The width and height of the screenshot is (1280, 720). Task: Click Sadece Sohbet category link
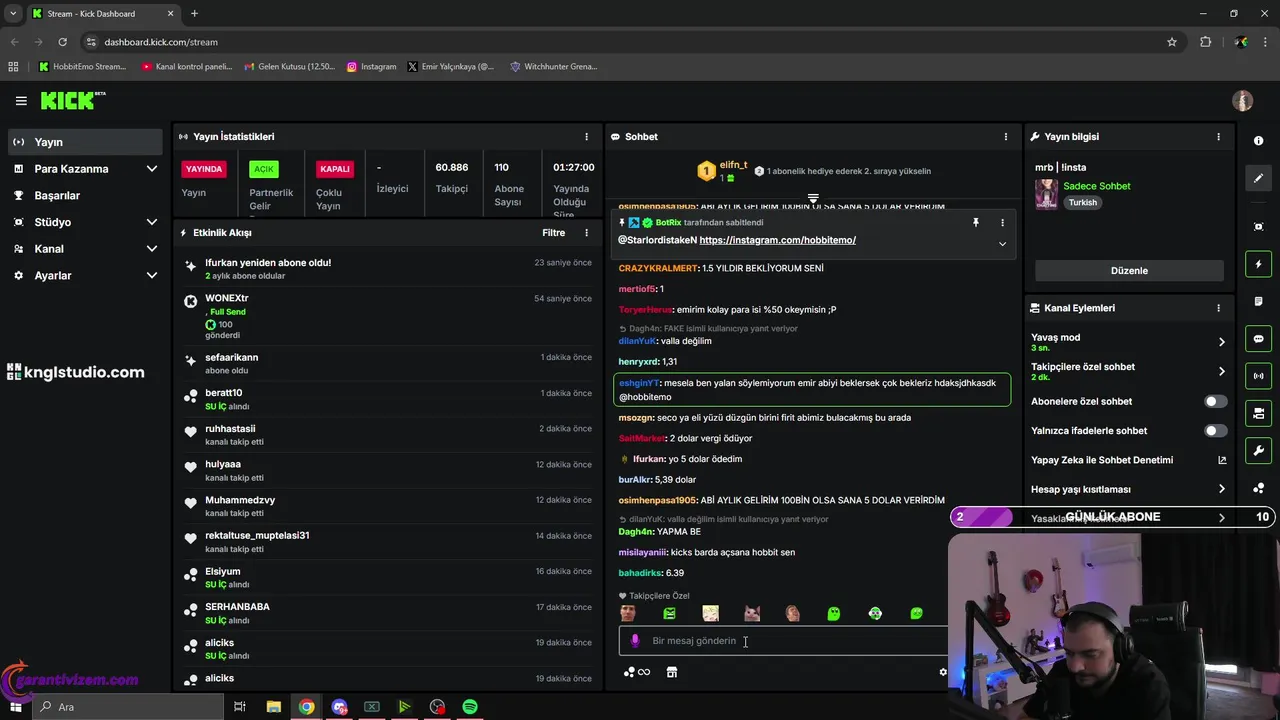pos(1097,186)
